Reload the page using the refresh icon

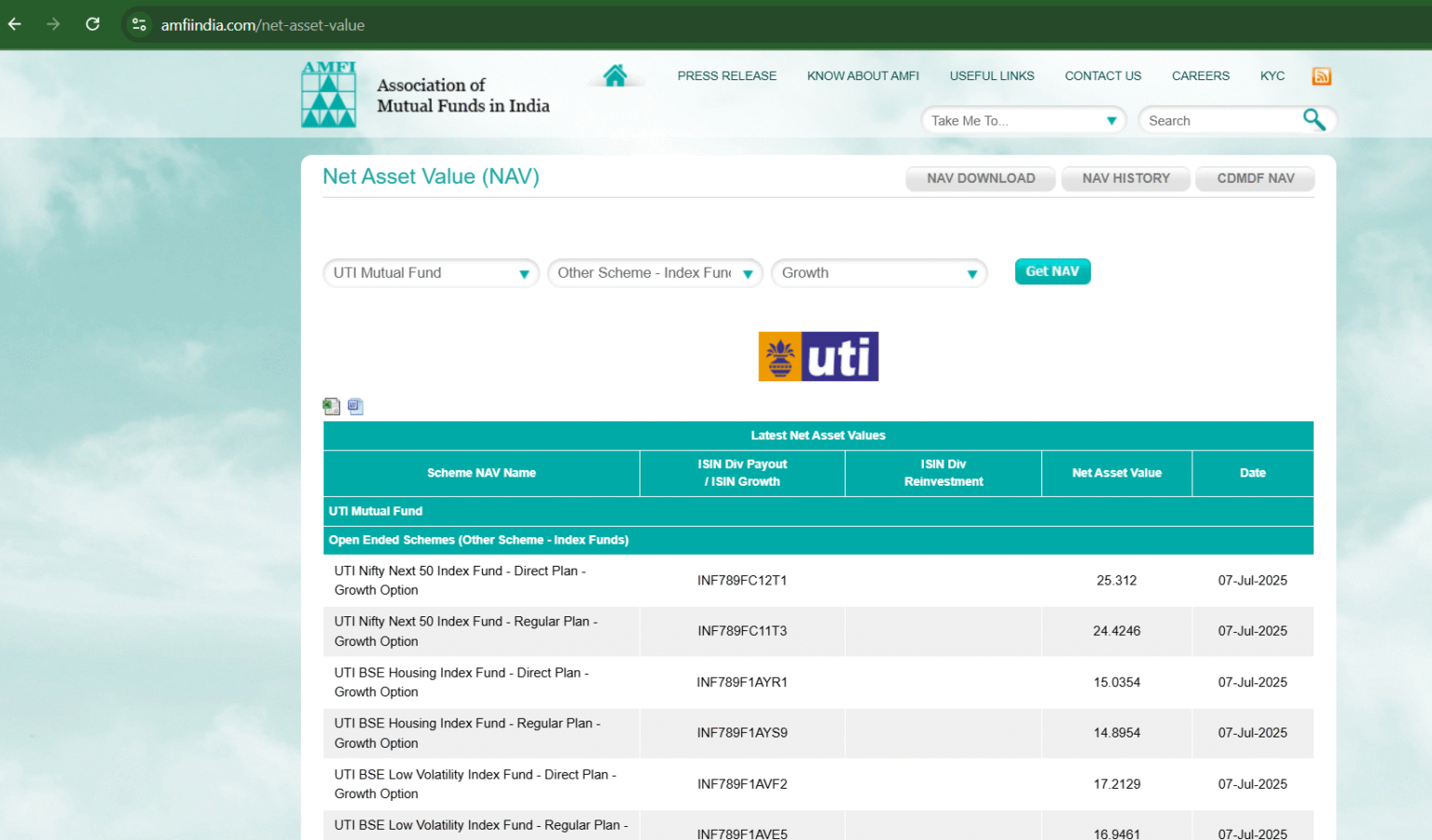click(x=92, y=24)
